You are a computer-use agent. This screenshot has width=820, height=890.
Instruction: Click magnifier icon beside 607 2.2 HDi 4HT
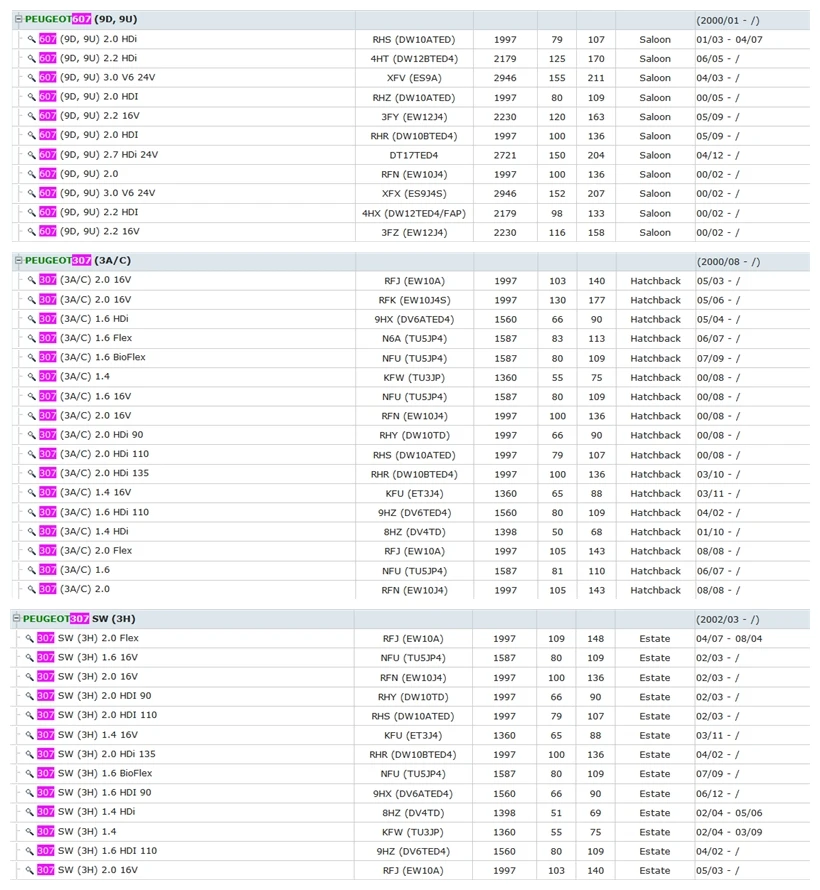pyautogui.click(x=31, y=58)
